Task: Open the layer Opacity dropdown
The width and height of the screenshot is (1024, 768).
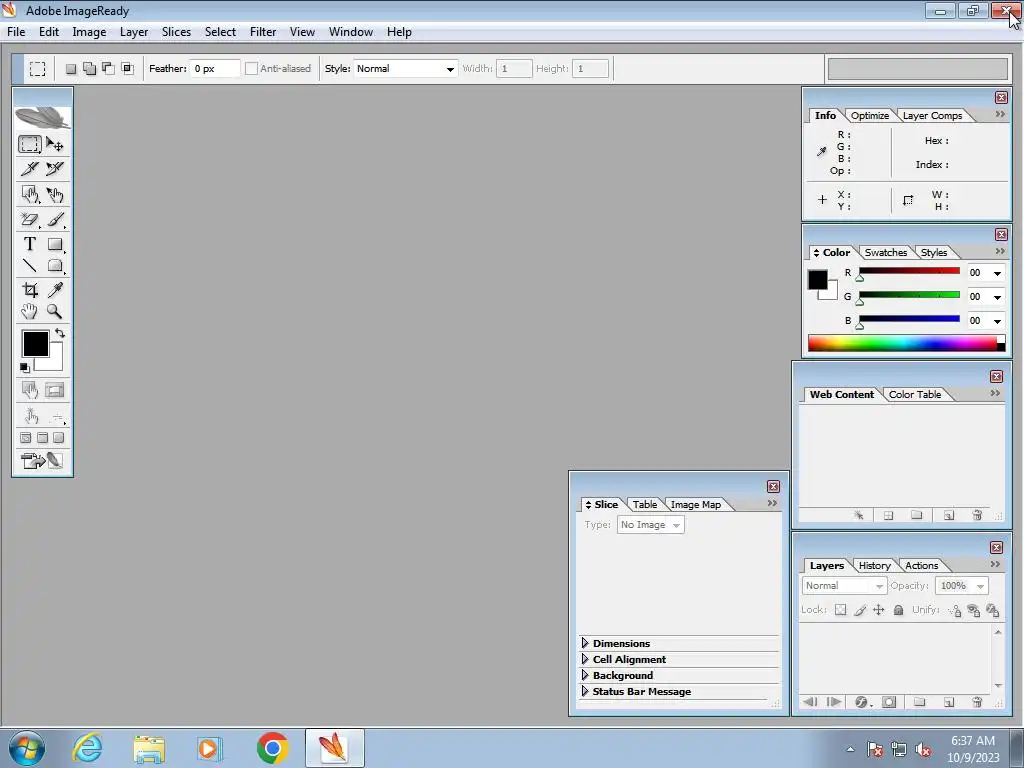Action: (x=961, y=586)
